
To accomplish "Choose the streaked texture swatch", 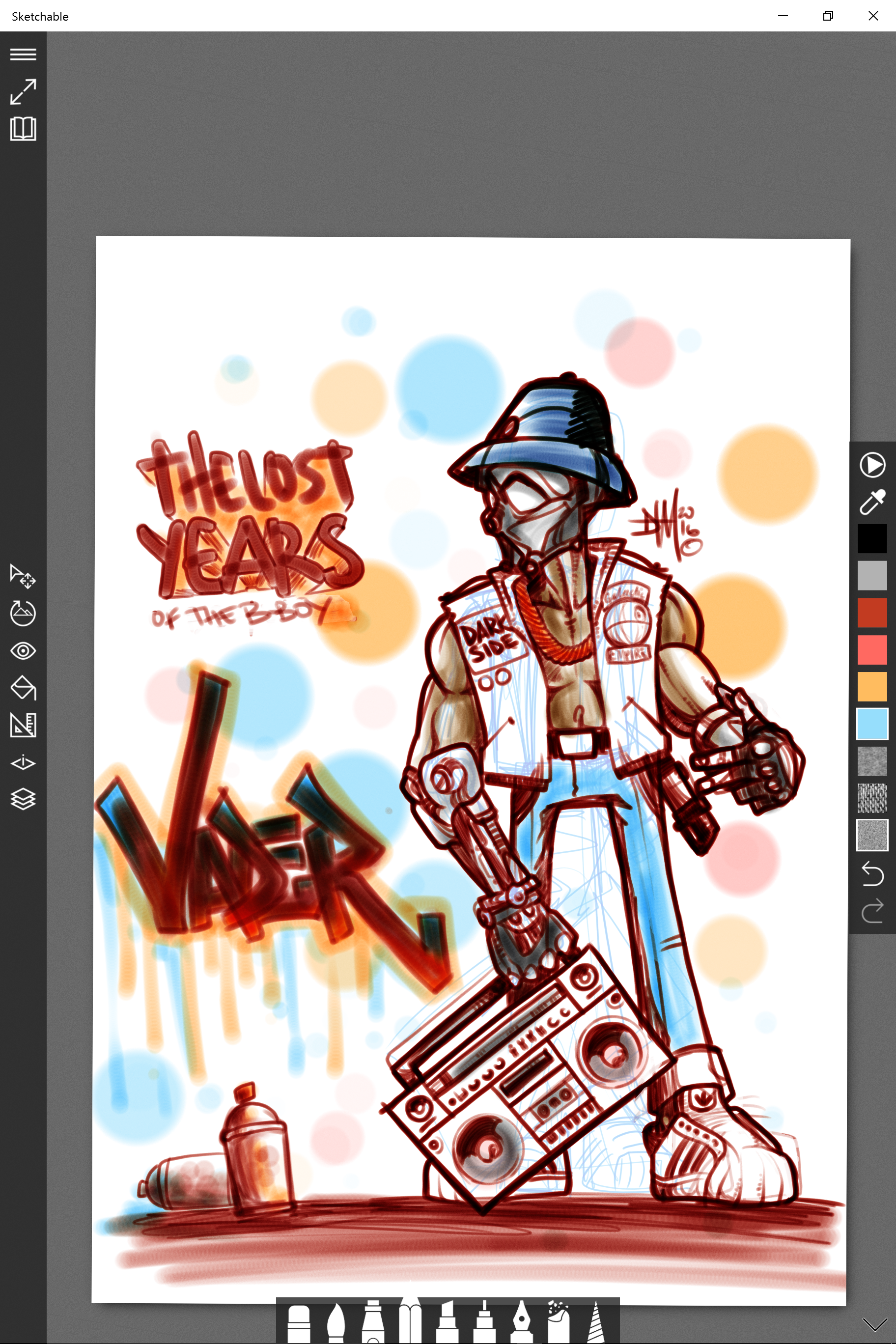I will pos(872,798).
